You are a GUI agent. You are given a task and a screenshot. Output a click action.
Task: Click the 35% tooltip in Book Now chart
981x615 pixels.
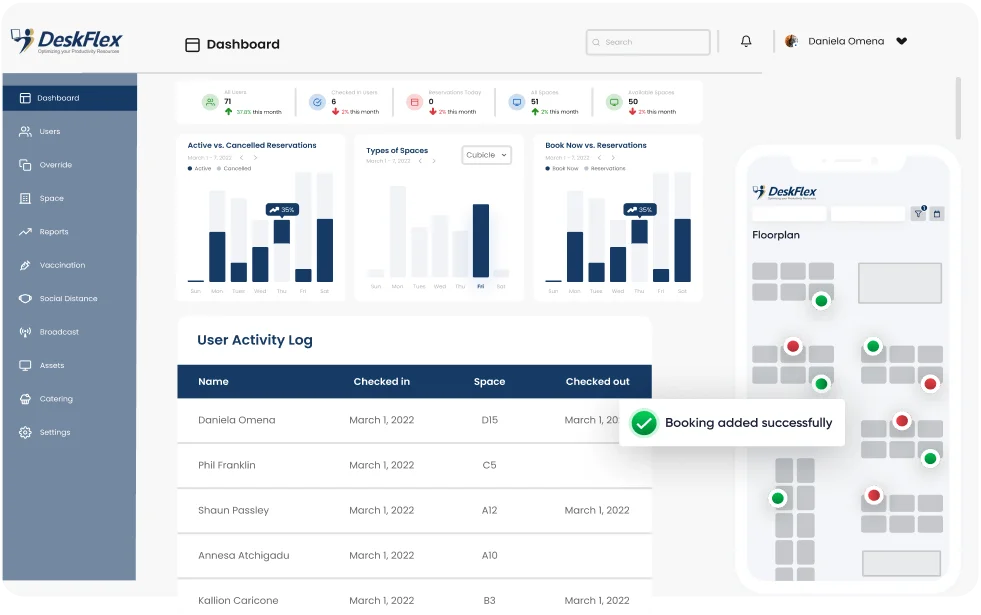(639, 210)
